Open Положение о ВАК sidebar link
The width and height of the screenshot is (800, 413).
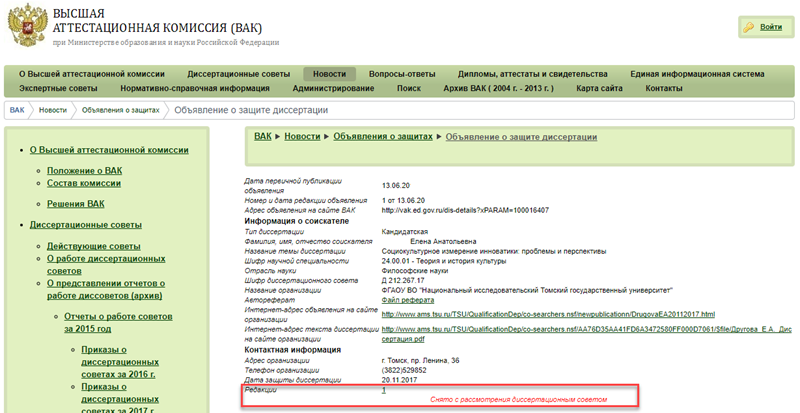[84, 170]
